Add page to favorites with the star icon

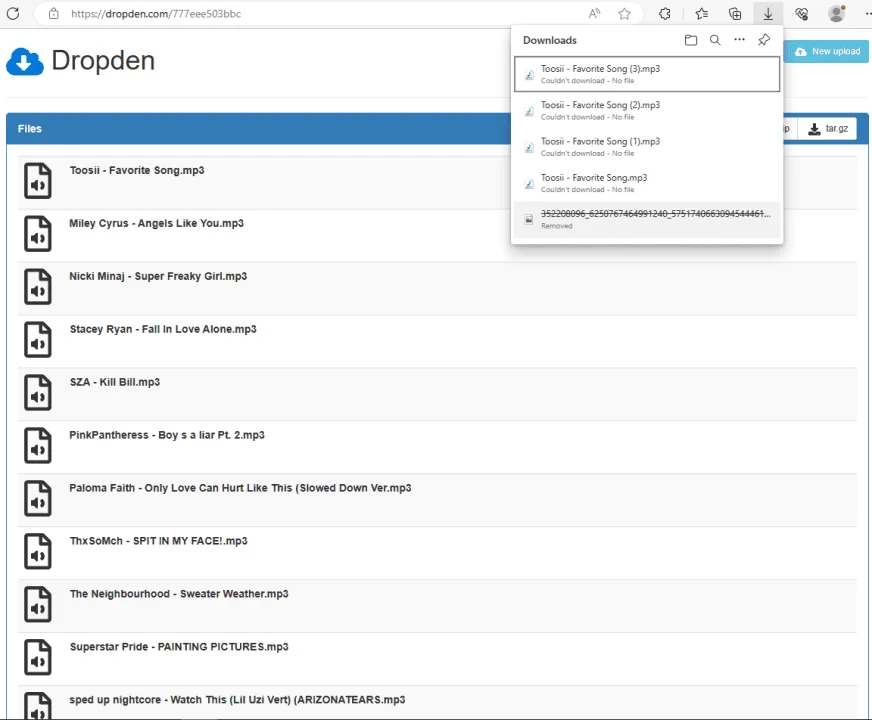tap(625, 13)
